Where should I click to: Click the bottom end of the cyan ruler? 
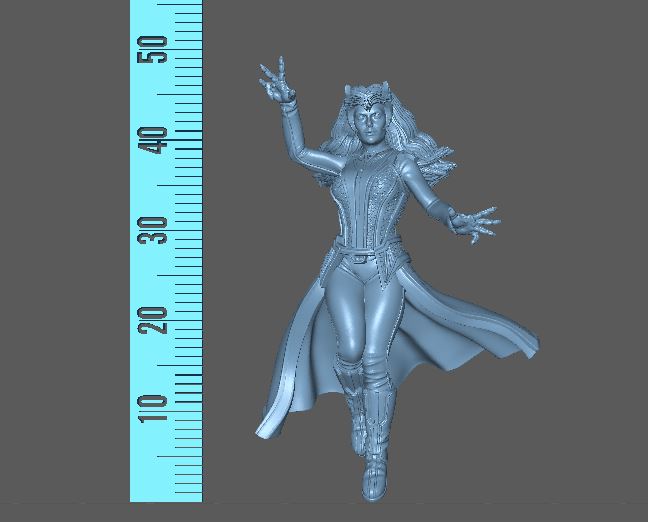tap(166, 498)
